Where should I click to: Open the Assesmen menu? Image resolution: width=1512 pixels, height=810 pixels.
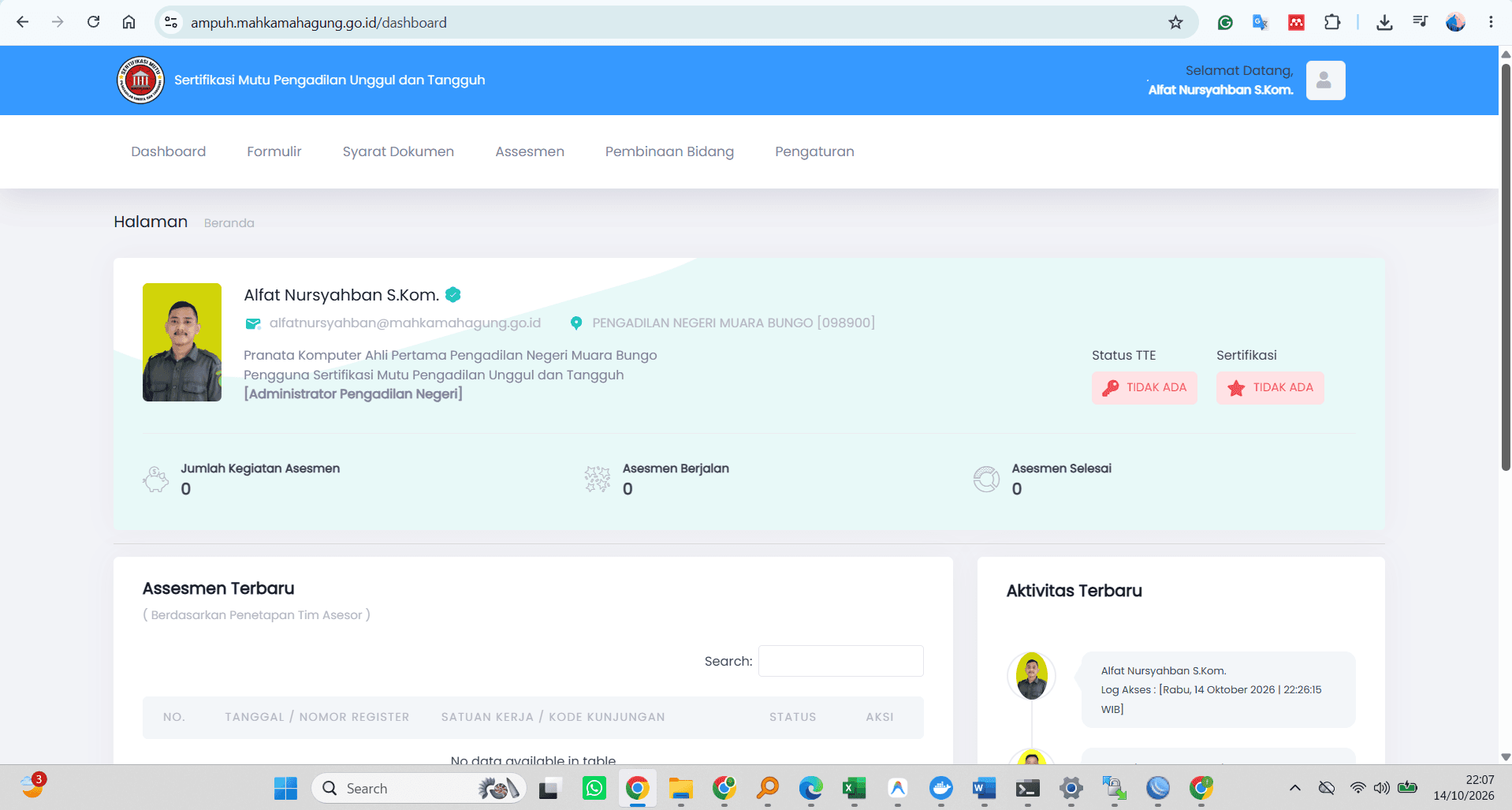tap(530, 151)
